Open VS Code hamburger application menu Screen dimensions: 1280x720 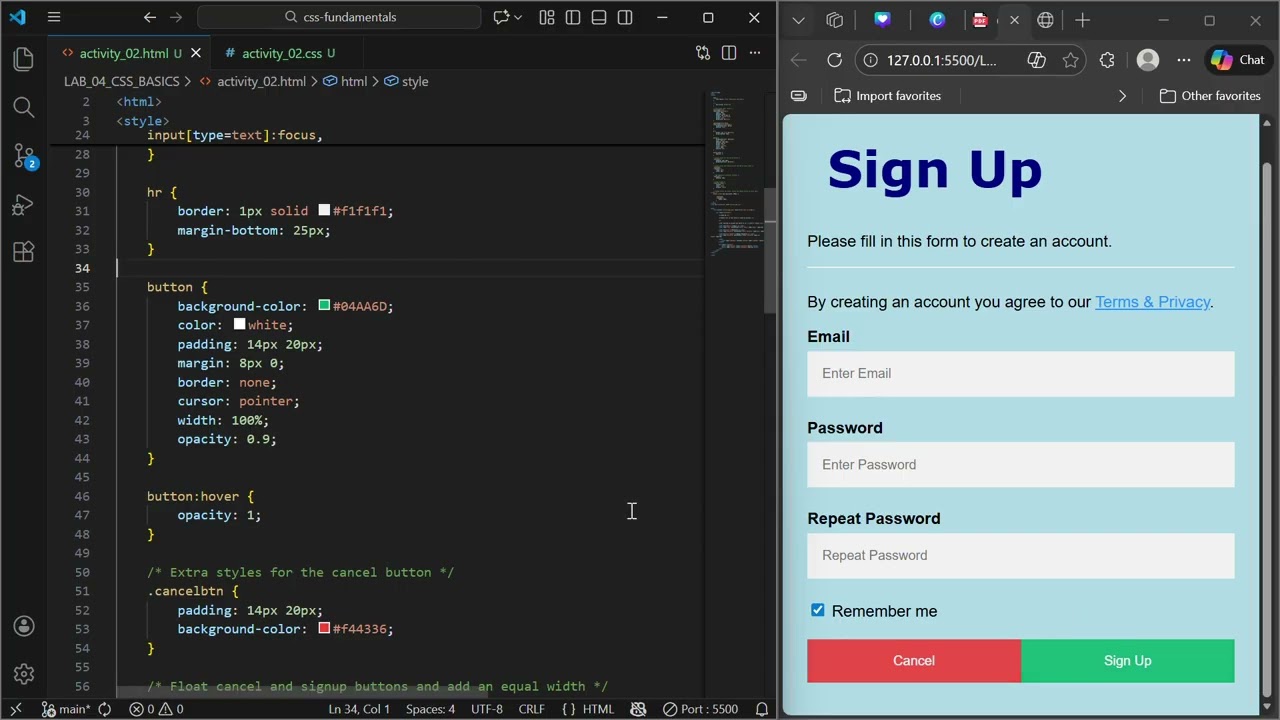pyautogui.click(x=54, y=17)
